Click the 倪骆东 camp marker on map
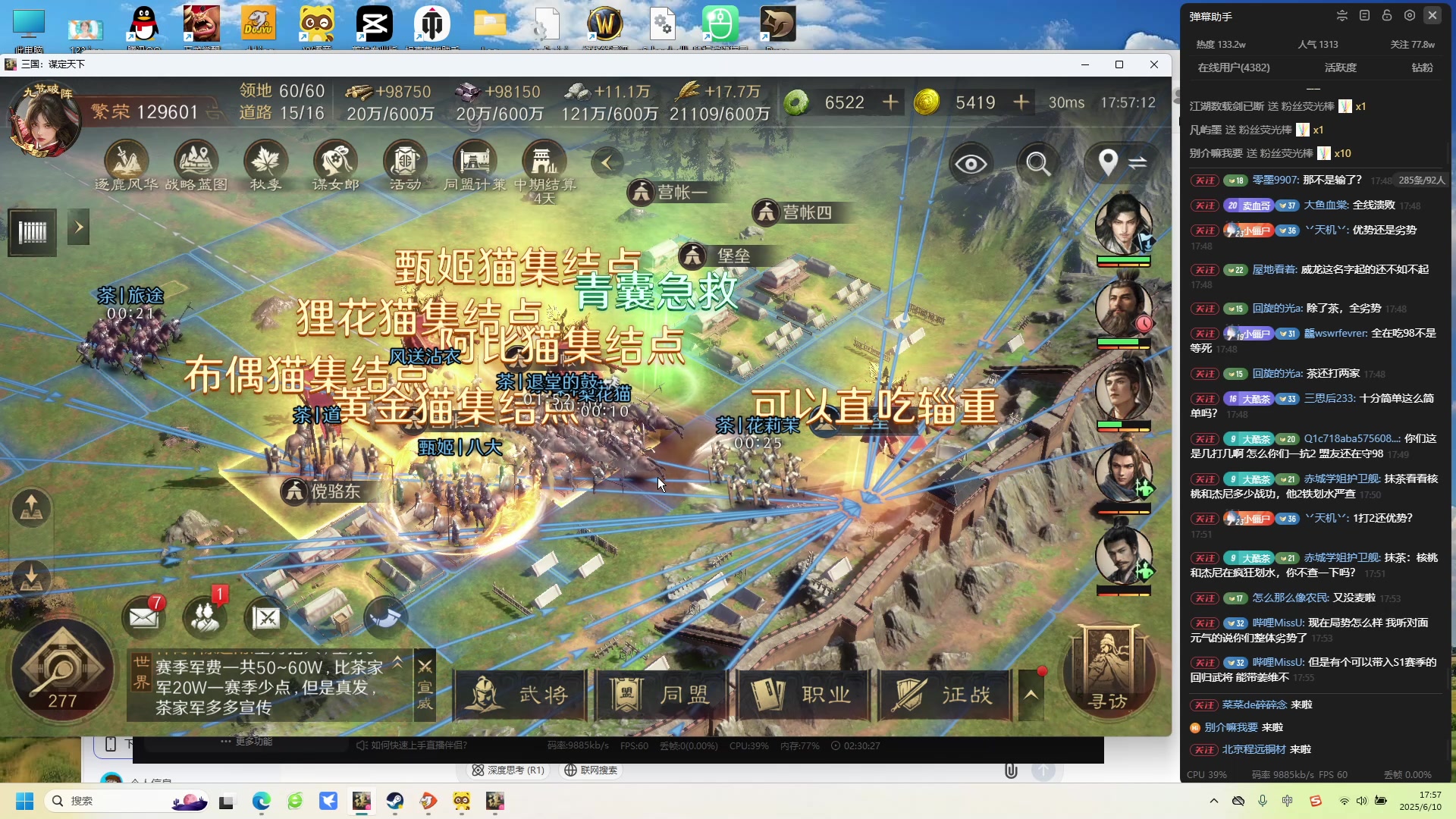The height and width of the screenshot is (819, 1456). [322, 491]
